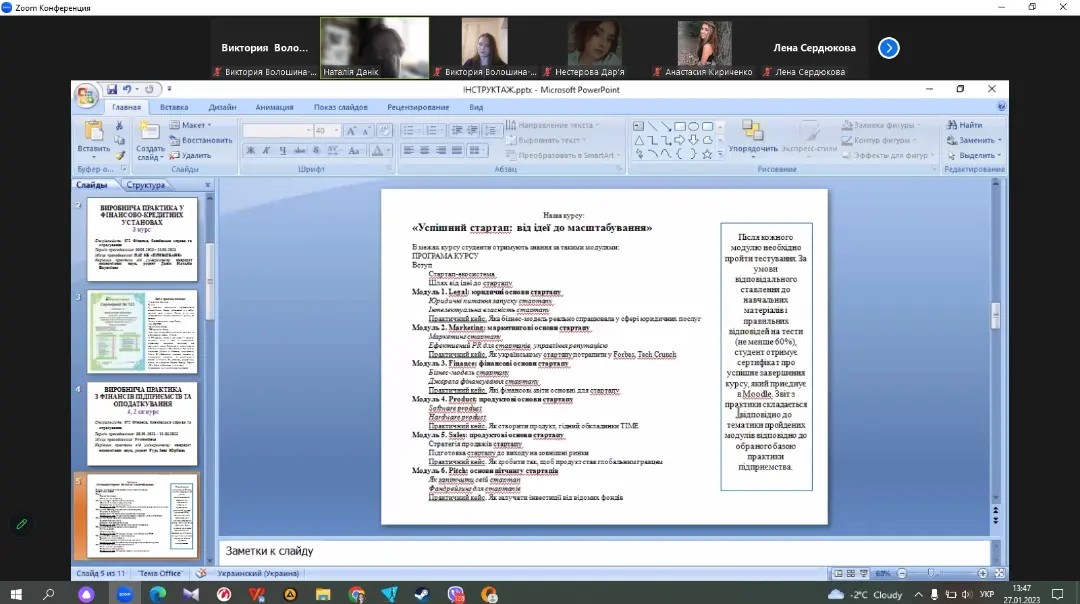
Task: Show more Zoom participants with arrow button
Action: 888,47
